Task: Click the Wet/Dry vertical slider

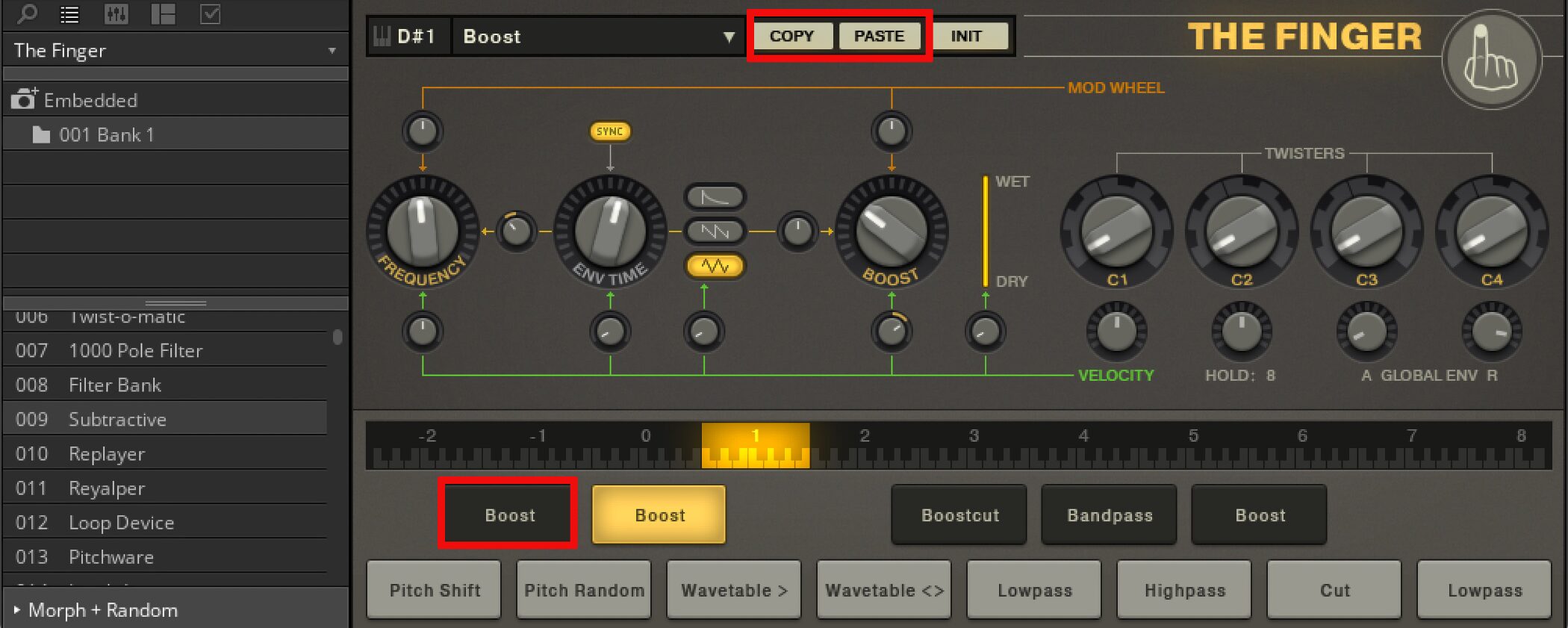Action: tap(986, 231)
